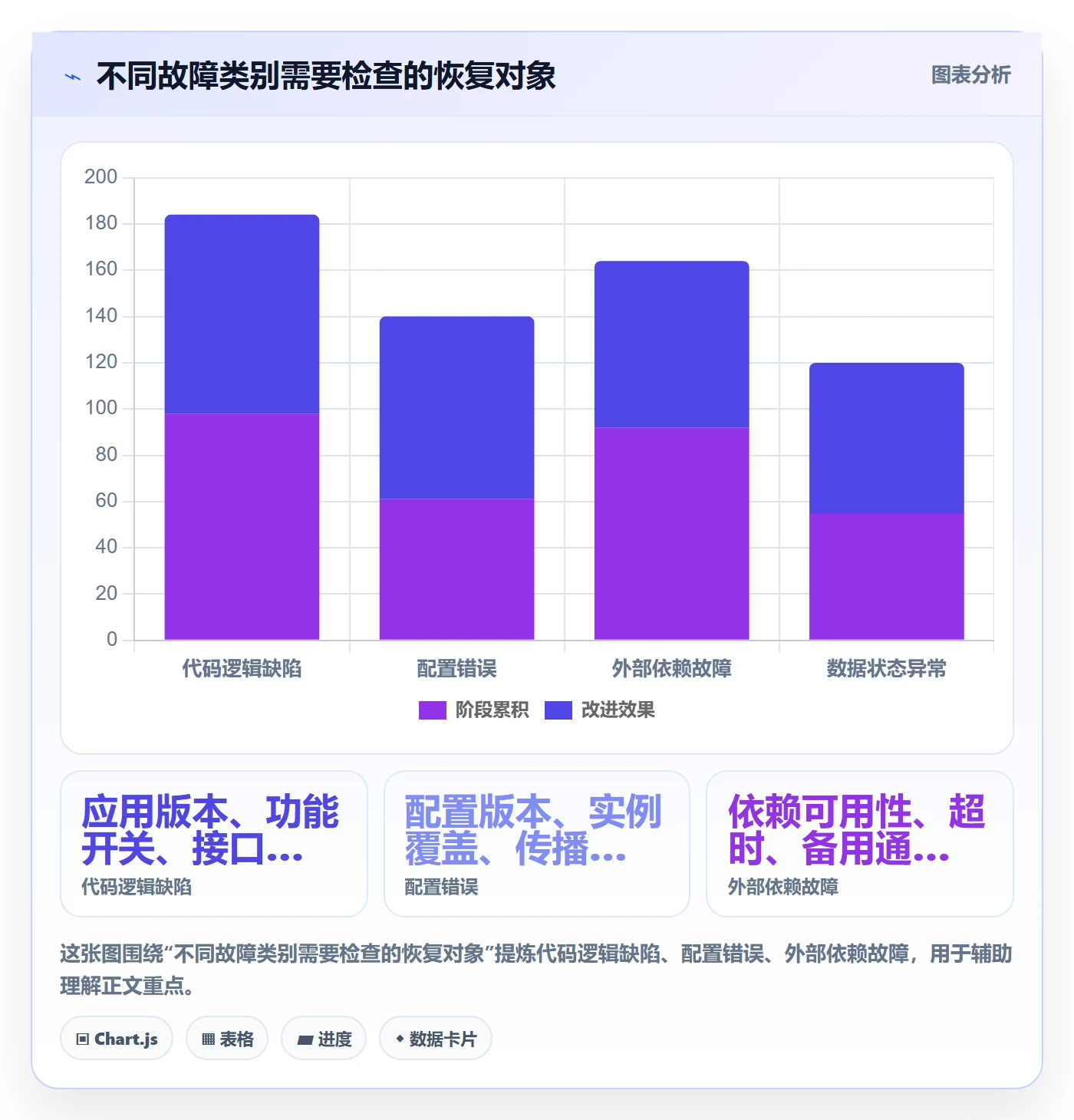Click the 代码逻辑缺陷 x-axis label
This screenshot has height=1120, width=1074.
[x=242, y=669]
